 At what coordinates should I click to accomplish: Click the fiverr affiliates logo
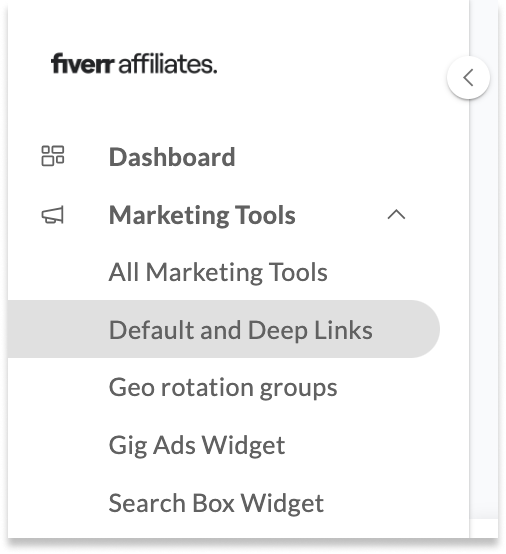134,64
